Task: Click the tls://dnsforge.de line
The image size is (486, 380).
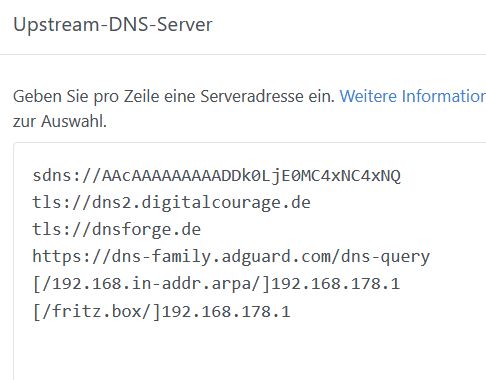Action: [117, 229]
